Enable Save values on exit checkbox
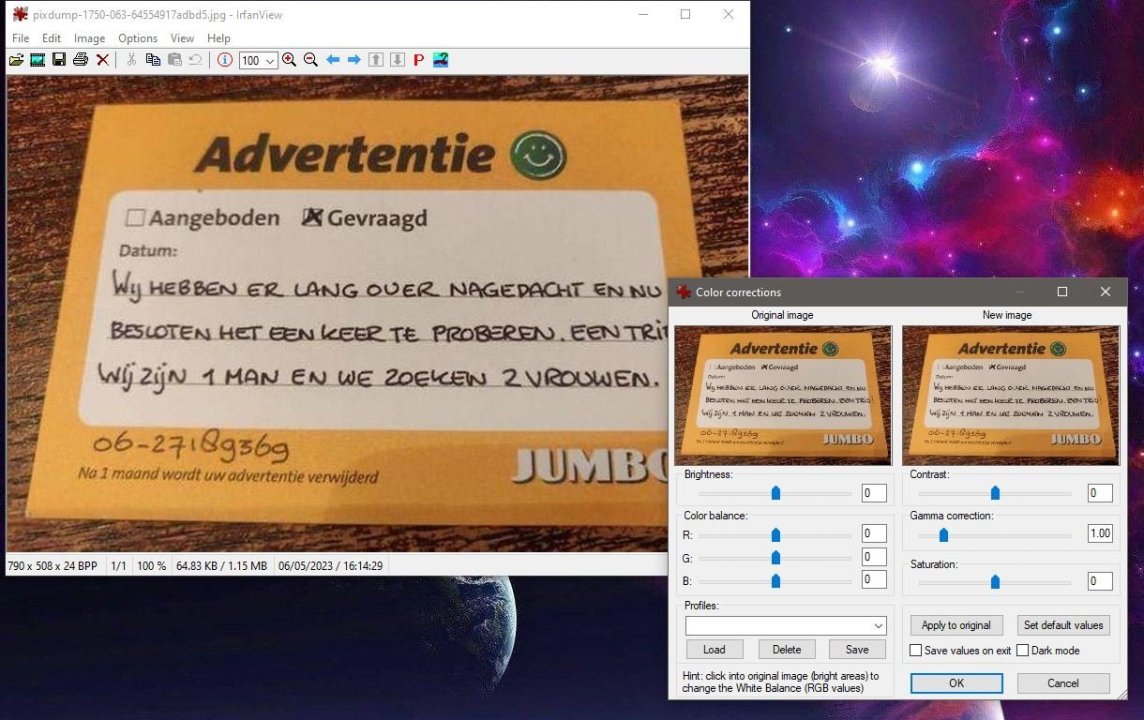 (x=916, y=651)
